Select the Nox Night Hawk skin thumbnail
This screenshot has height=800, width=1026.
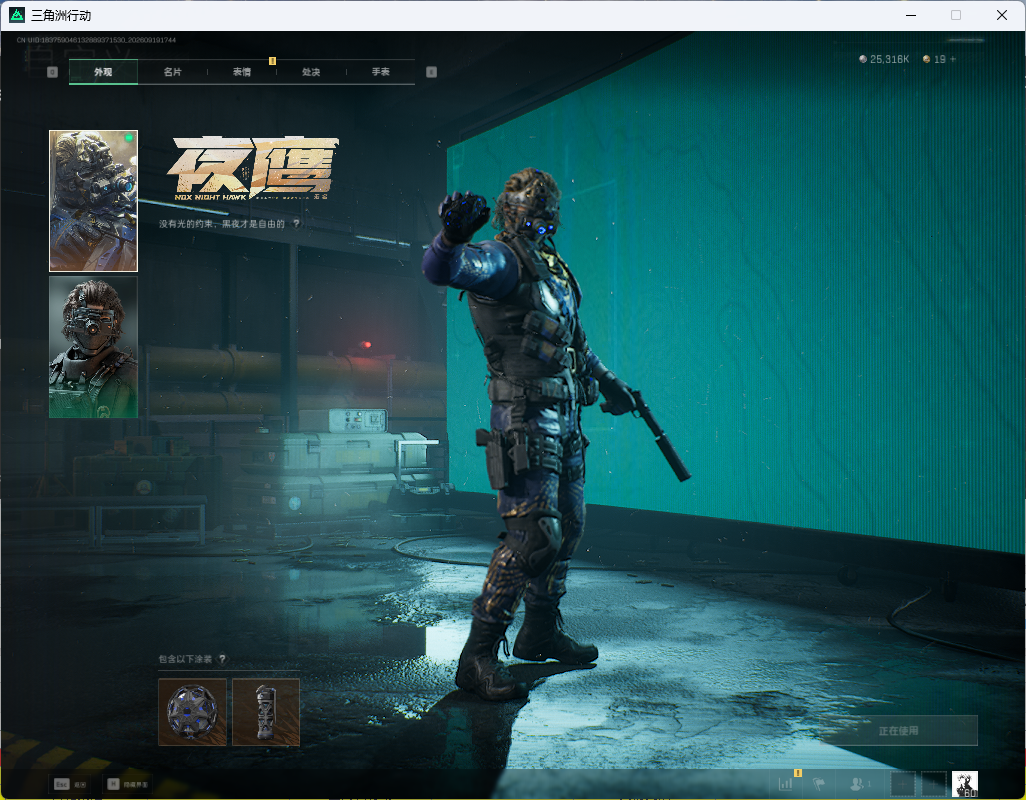(94, 201)
